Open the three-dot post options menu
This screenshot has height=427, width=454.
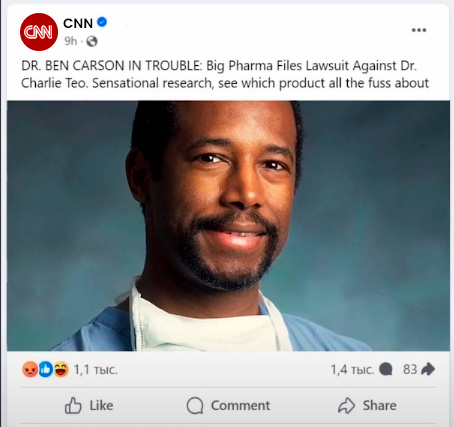pos(419,30)
